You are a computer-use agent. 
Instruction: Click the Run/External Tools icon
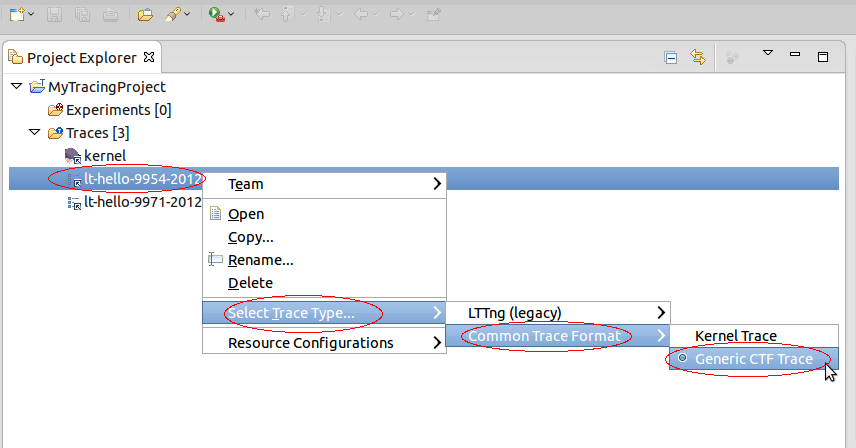click(x=216, y=14)
